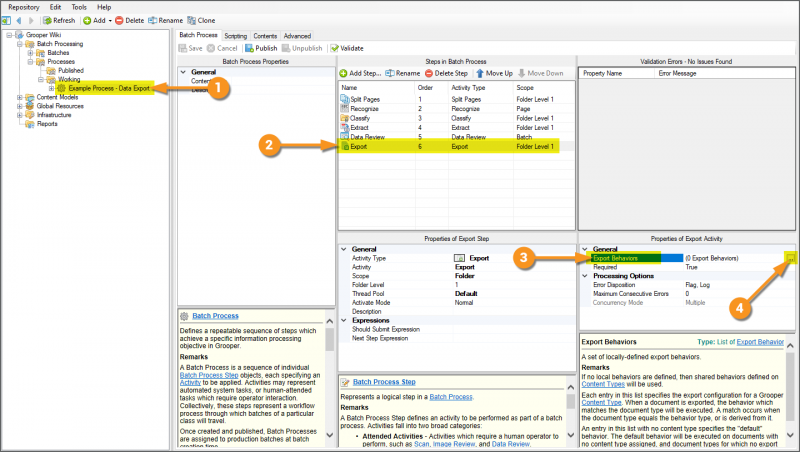Viewport: 800px width, 452px height.
Task: Switch to the Advanced tab
Action: [x=297, y=36]
